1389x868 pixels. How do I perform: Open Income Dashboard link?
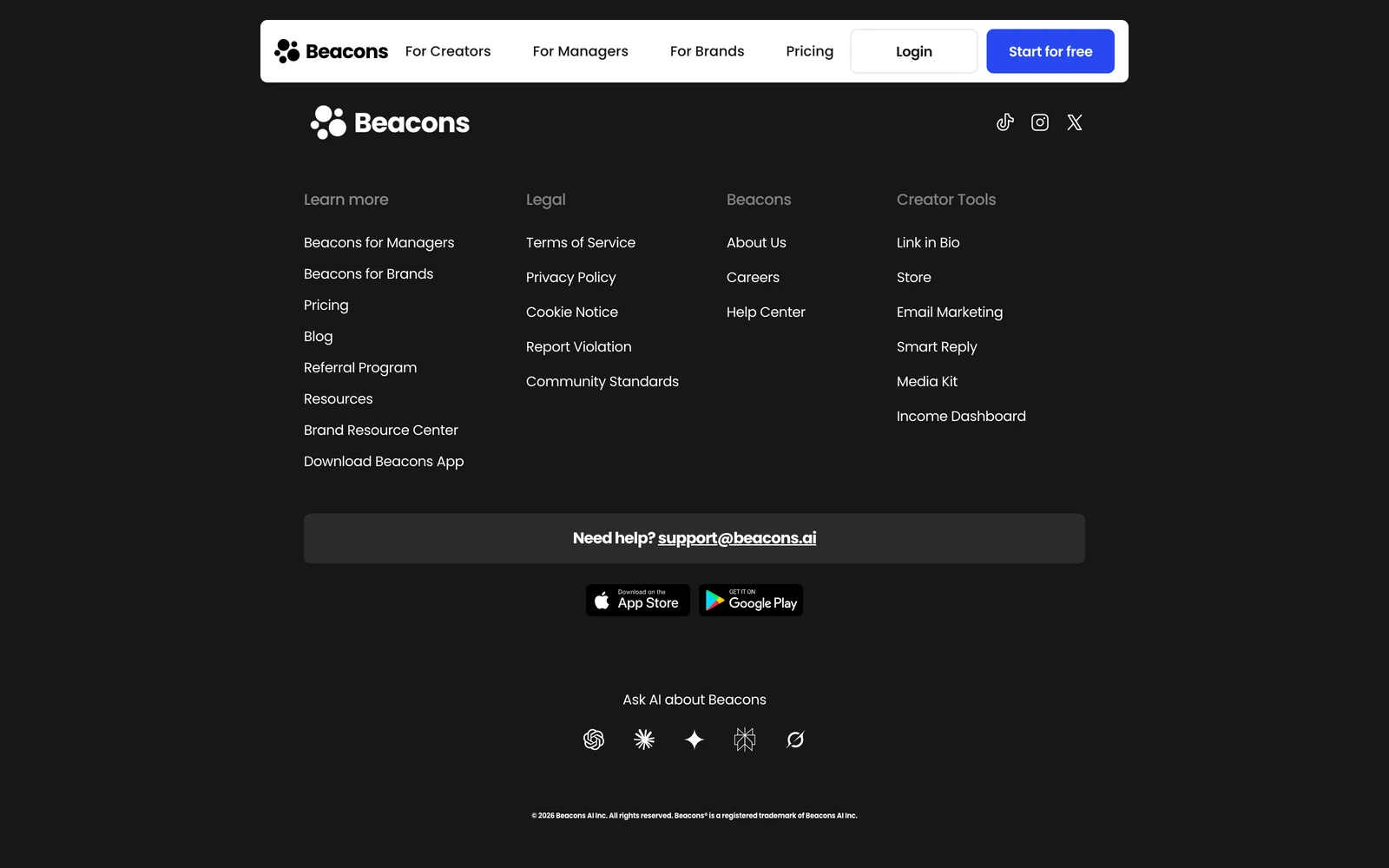tap(961, 416)
